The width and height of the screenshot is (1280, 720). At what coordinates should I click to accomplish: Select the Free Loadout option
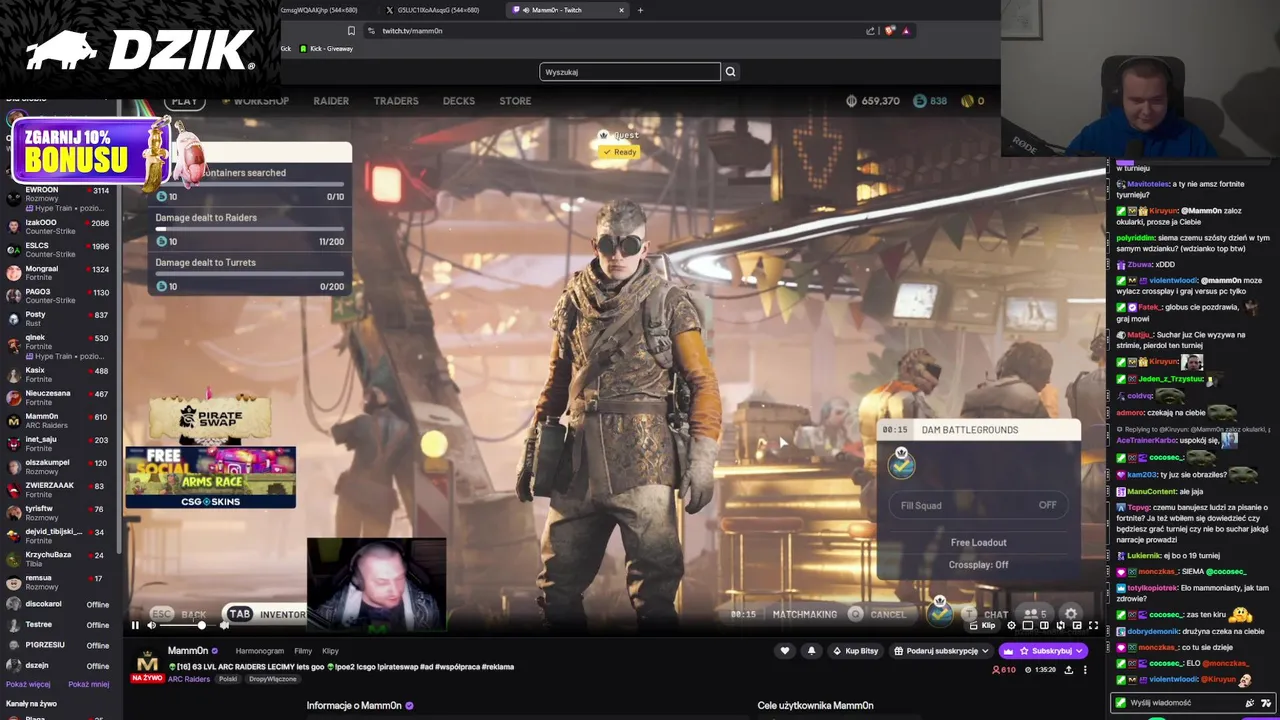[978, 542]
